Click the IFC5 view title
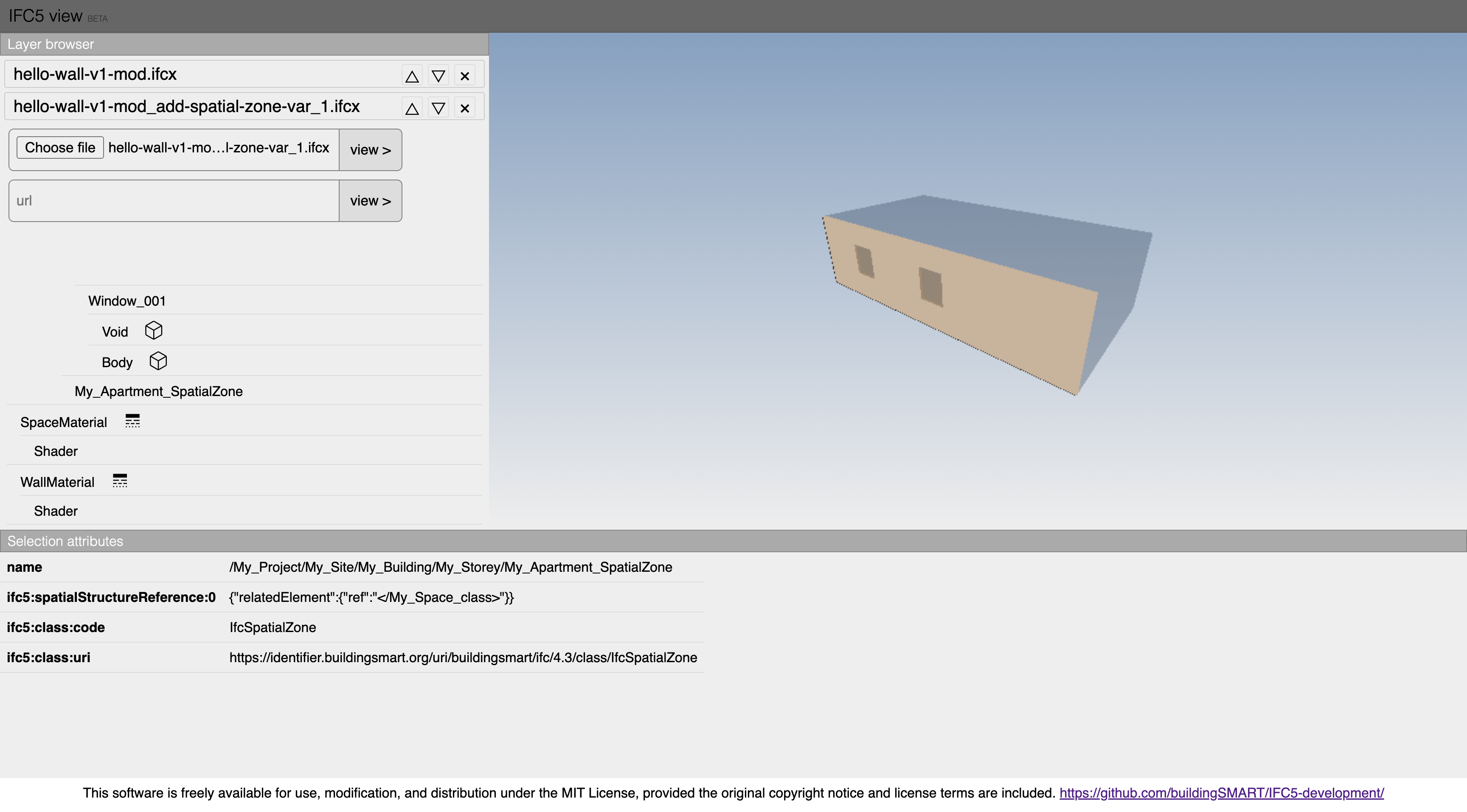This screenshot has width=1467, height=812. pyautogui.click(x=45, y=16)
